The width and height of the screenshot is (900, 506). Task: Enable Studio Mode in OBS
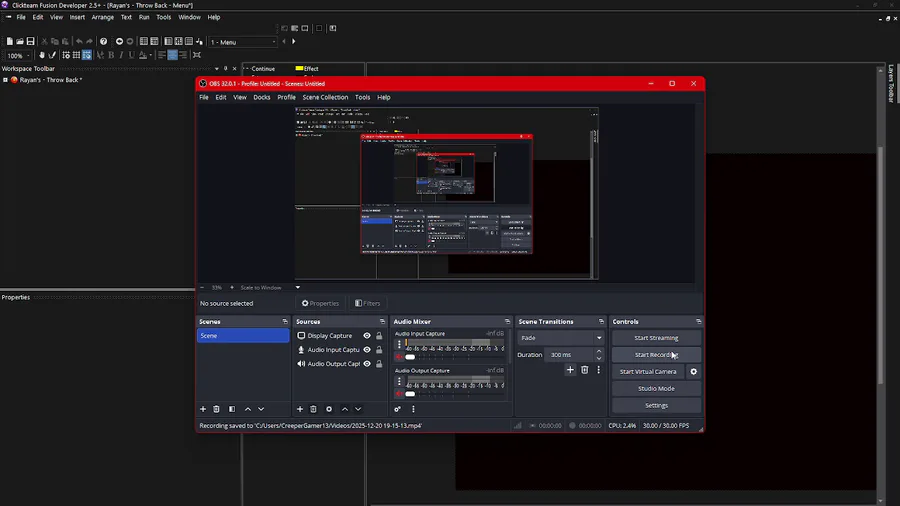coord(656,388)
